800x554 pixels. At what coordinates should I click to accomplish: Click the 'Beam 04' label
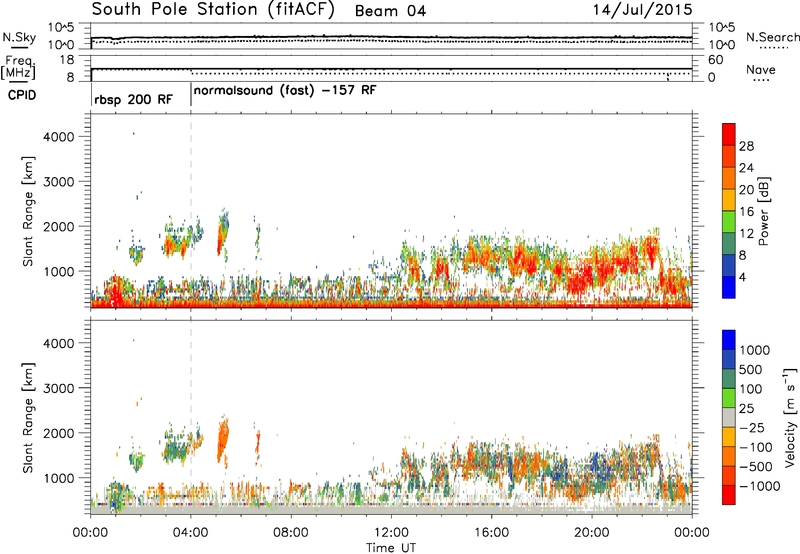pos(390,11)
